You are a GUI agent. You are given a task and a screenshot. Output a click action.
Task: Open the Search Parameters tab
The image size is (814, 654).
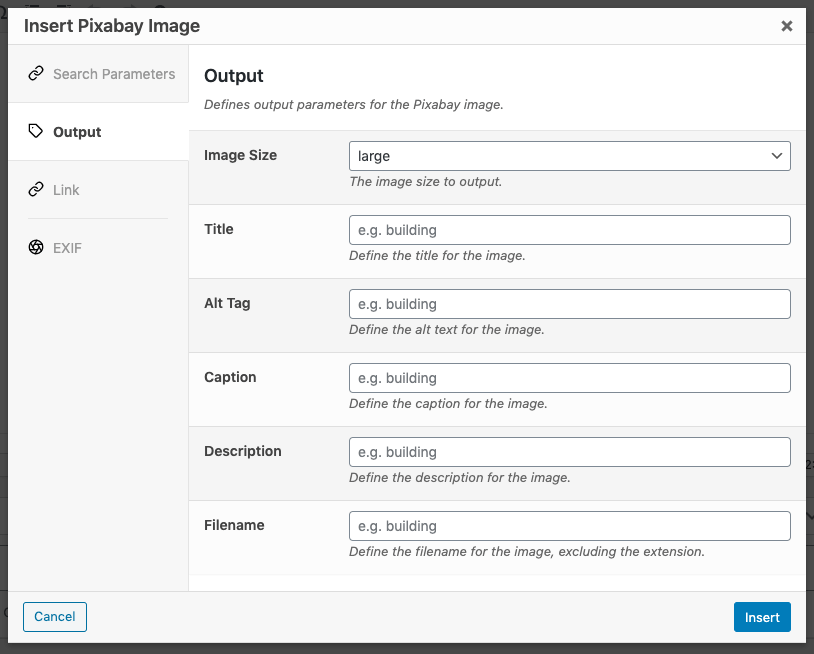coord(98,74)
